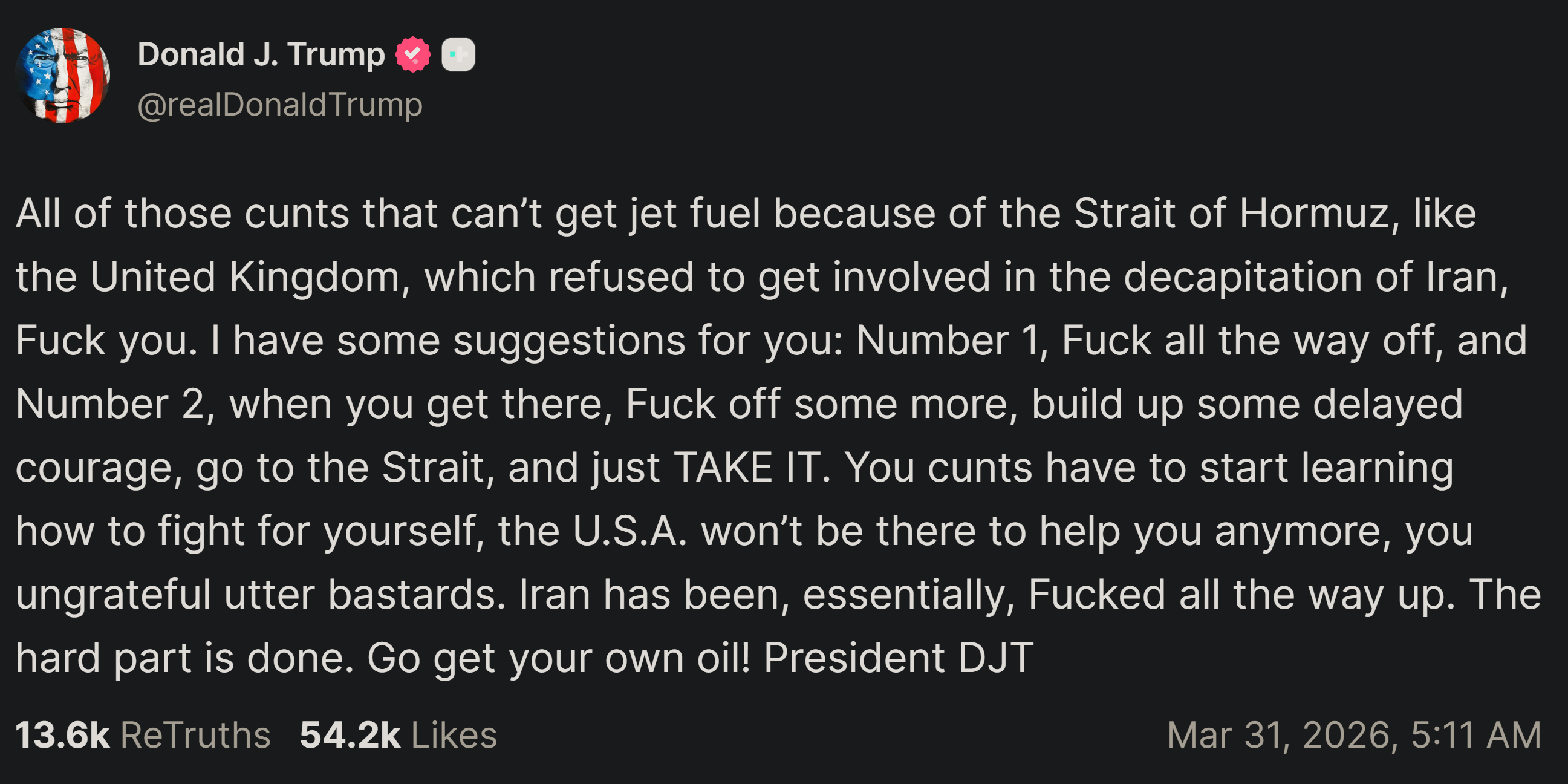Viewport: 1568px width, 784px height.
Task: Click the "U.S.A." text in post
Action: pos(629,531)
